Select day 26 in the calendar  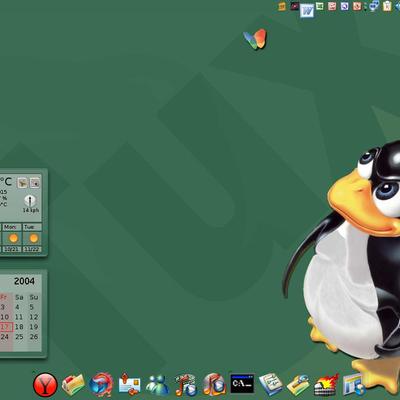pos(34,337)
